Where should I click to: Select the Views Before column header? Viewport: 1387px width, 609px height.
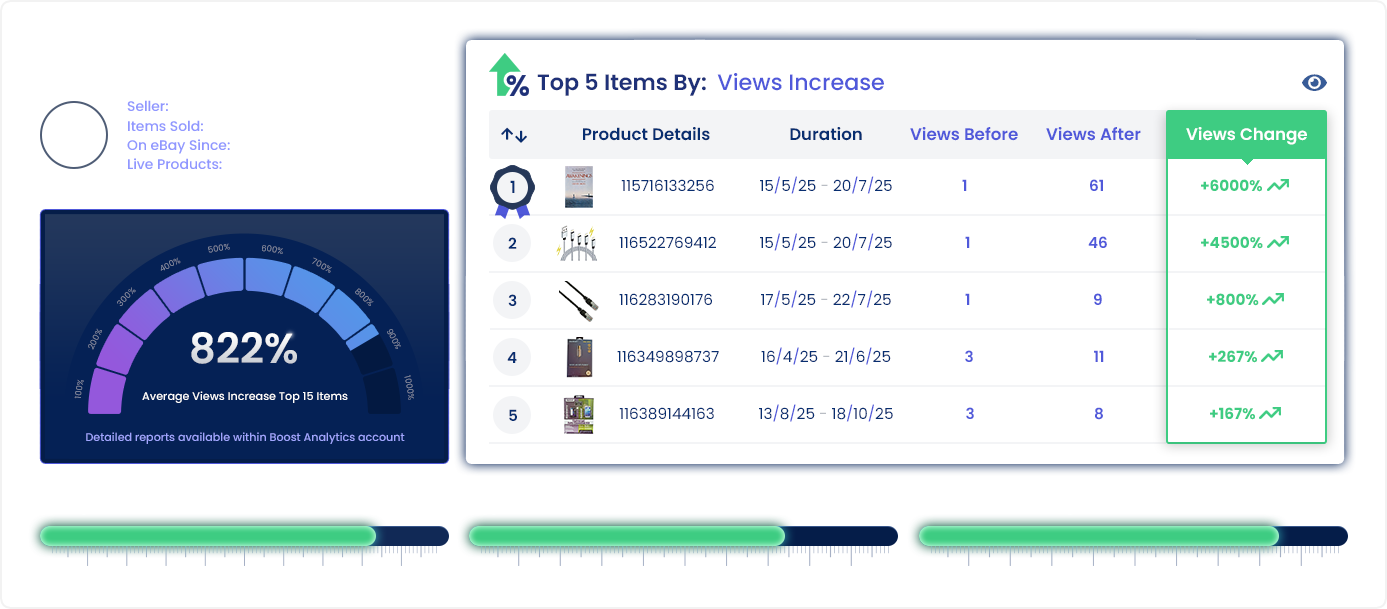coord(964,135)
